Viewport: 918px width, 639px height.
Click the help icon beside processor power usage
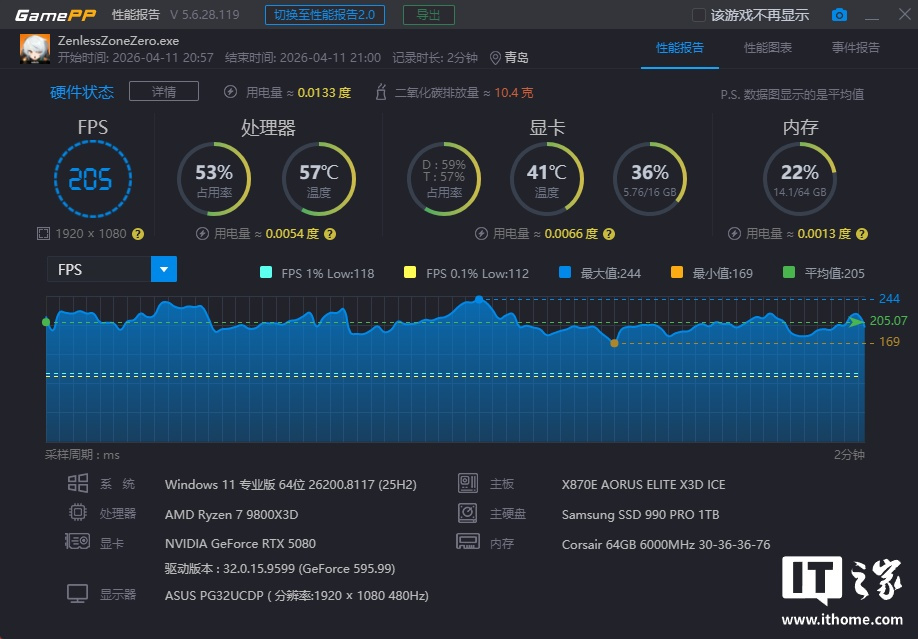pyautogui.click(x=330, y=233)
